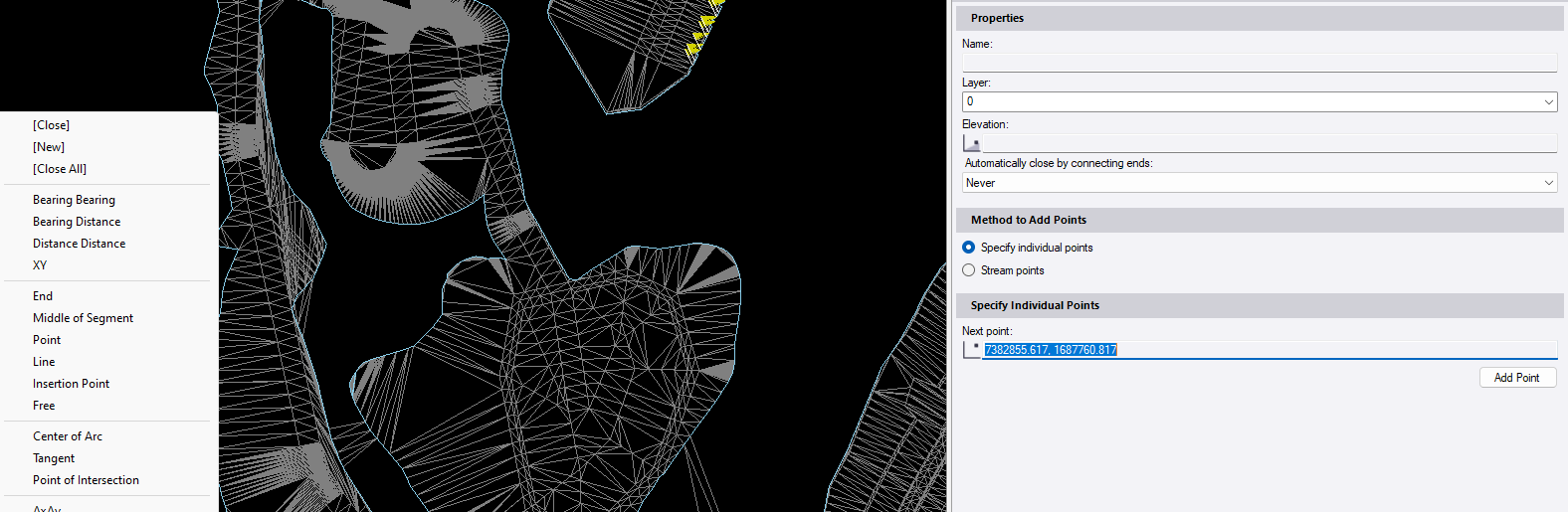Select the Tangent snap option

pos(54,458)
